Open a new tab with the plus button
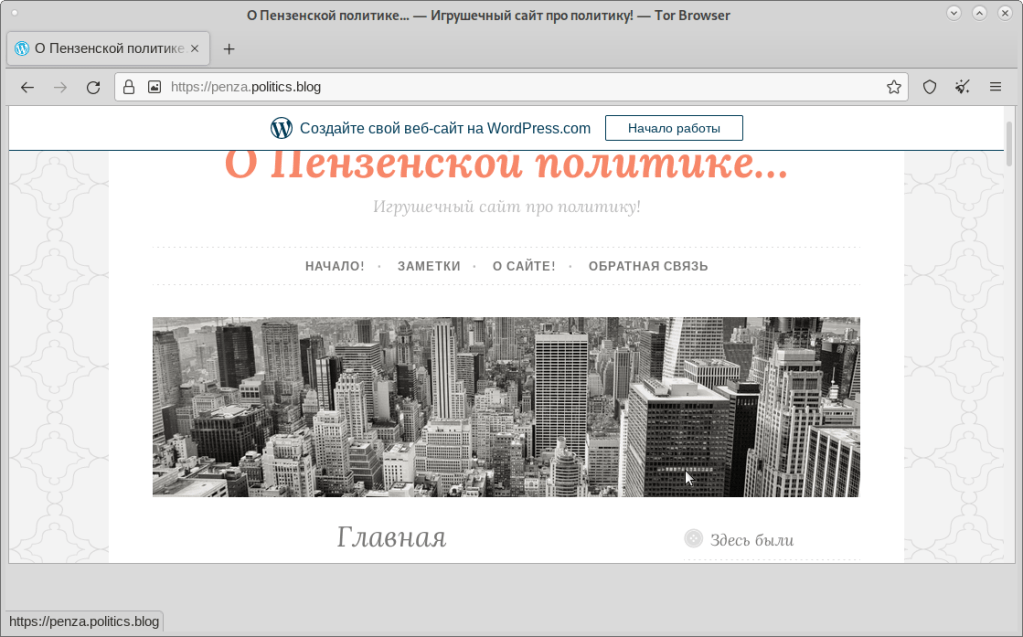1023x637 pixels. [x=229, y=48]
